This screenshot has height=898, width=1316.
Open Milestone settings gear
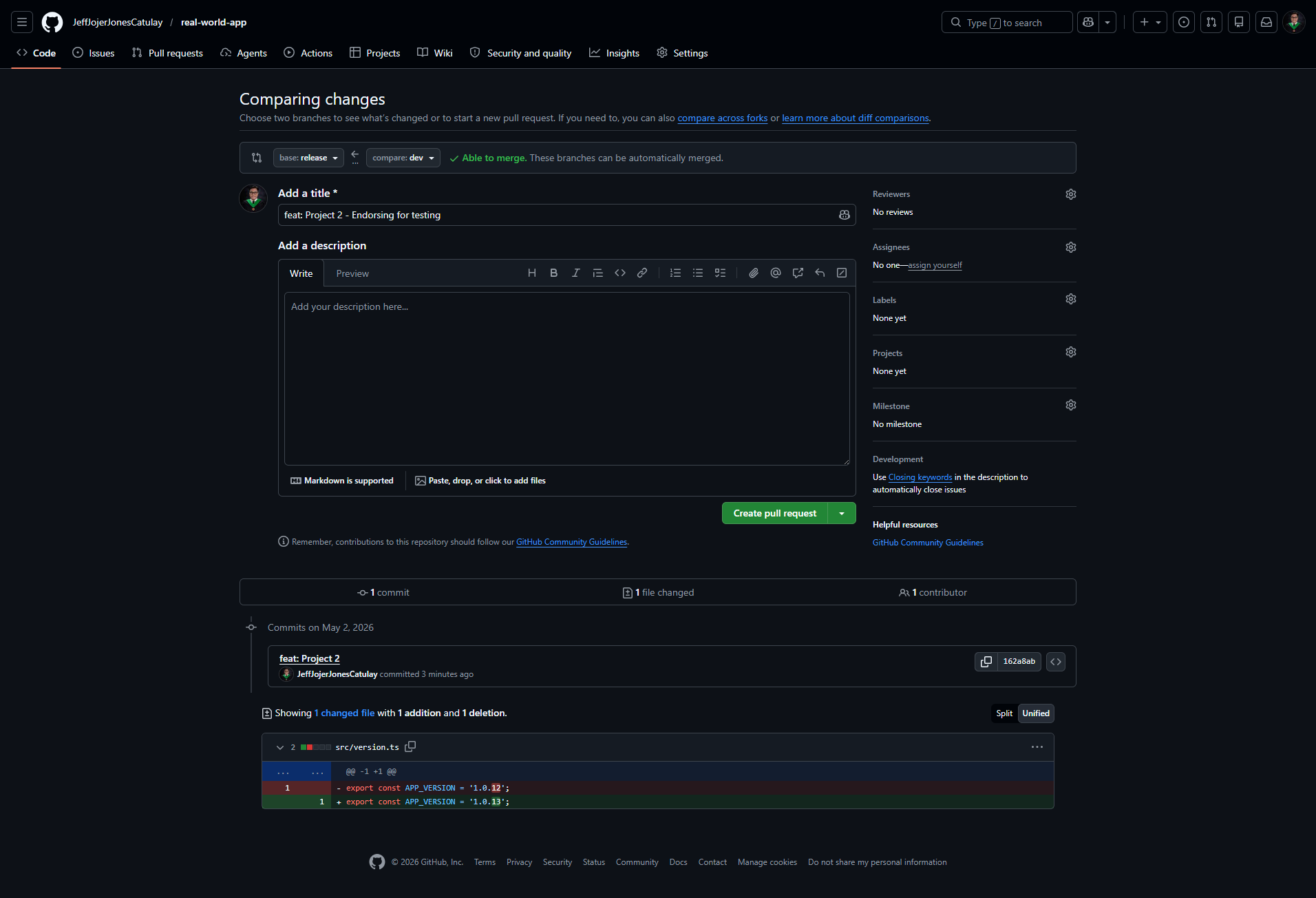click(1071, 405)
